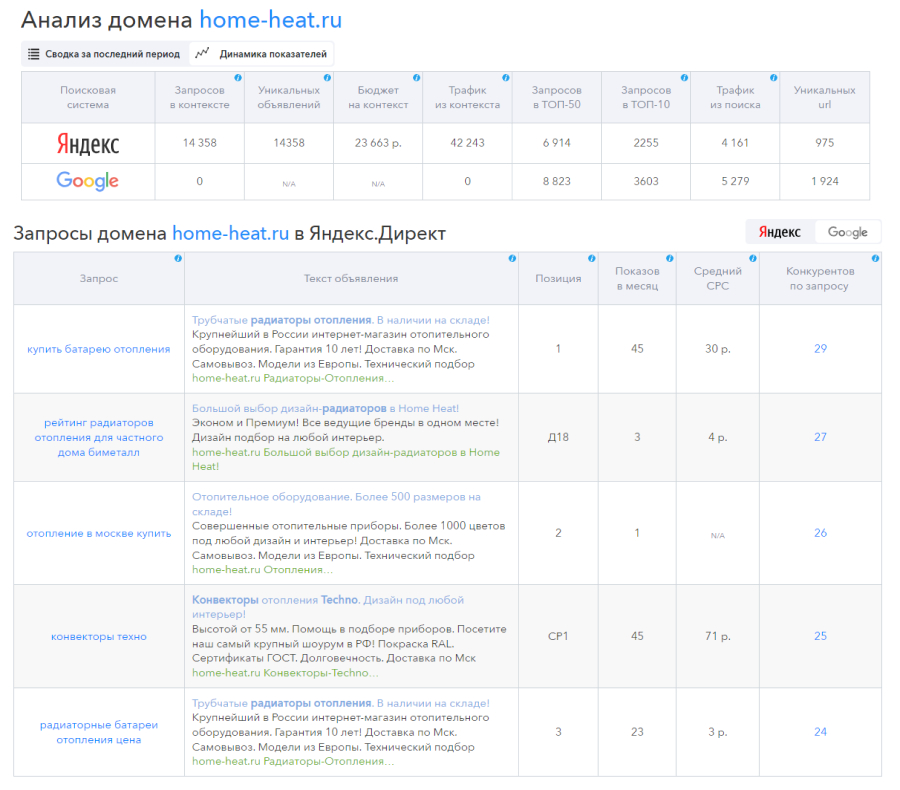Screen dimensions: 900x790
Task: Click competitors count 29 link
Action: coord(820,349)
